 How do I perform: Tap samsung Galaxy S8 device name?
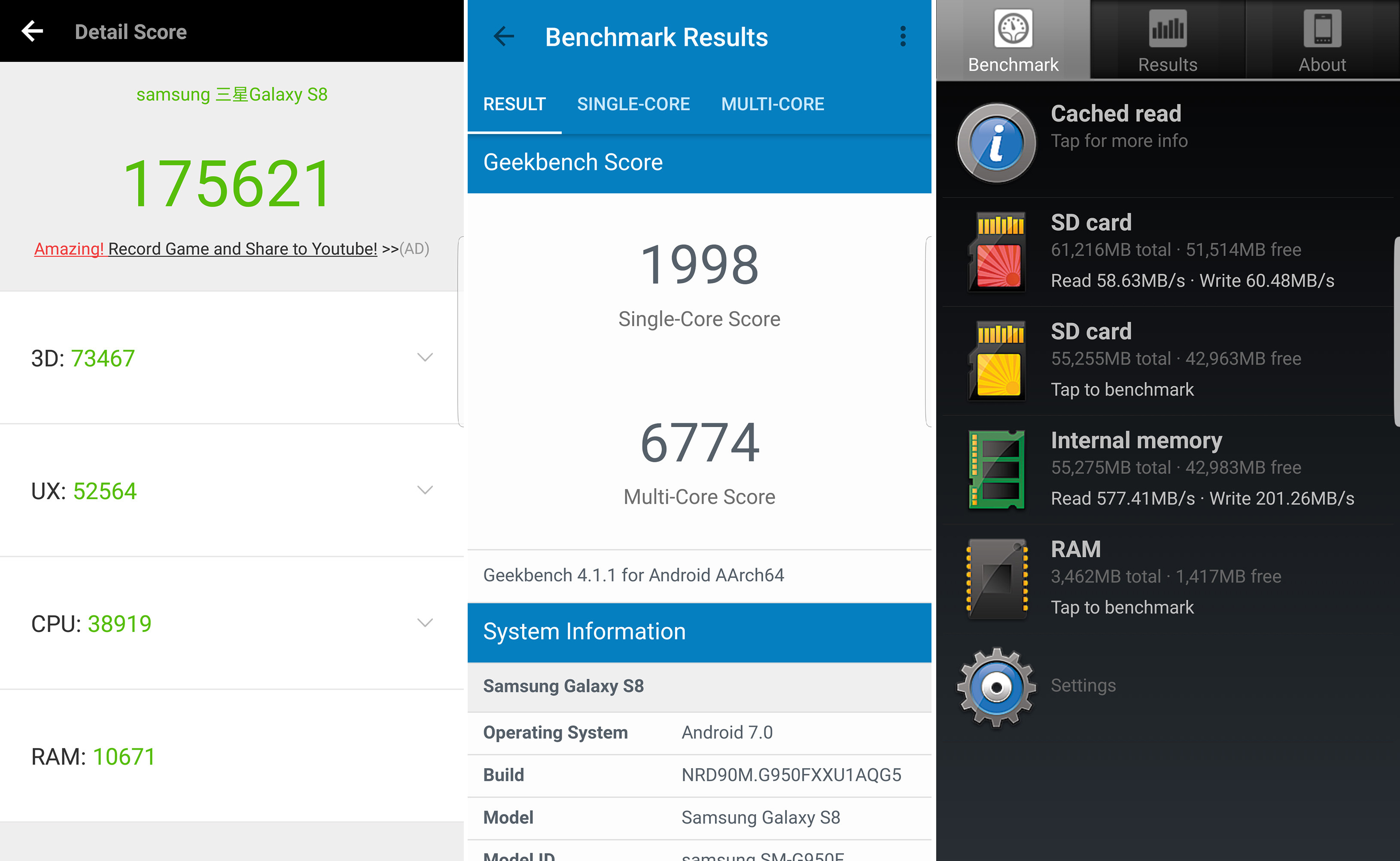[231, 95]
